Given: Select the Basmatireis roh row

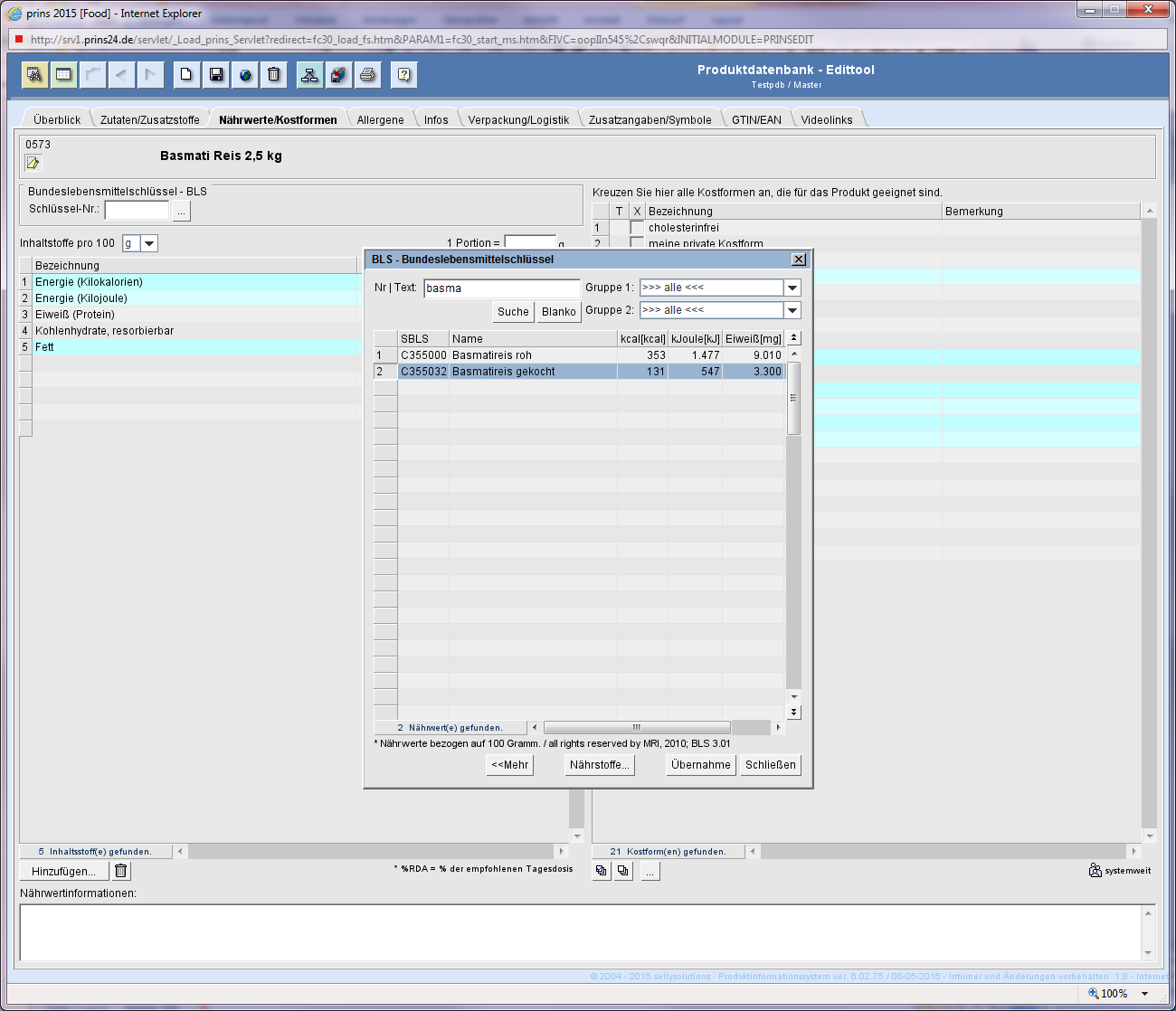Looking at the screenshot, I should coord(579,355).
